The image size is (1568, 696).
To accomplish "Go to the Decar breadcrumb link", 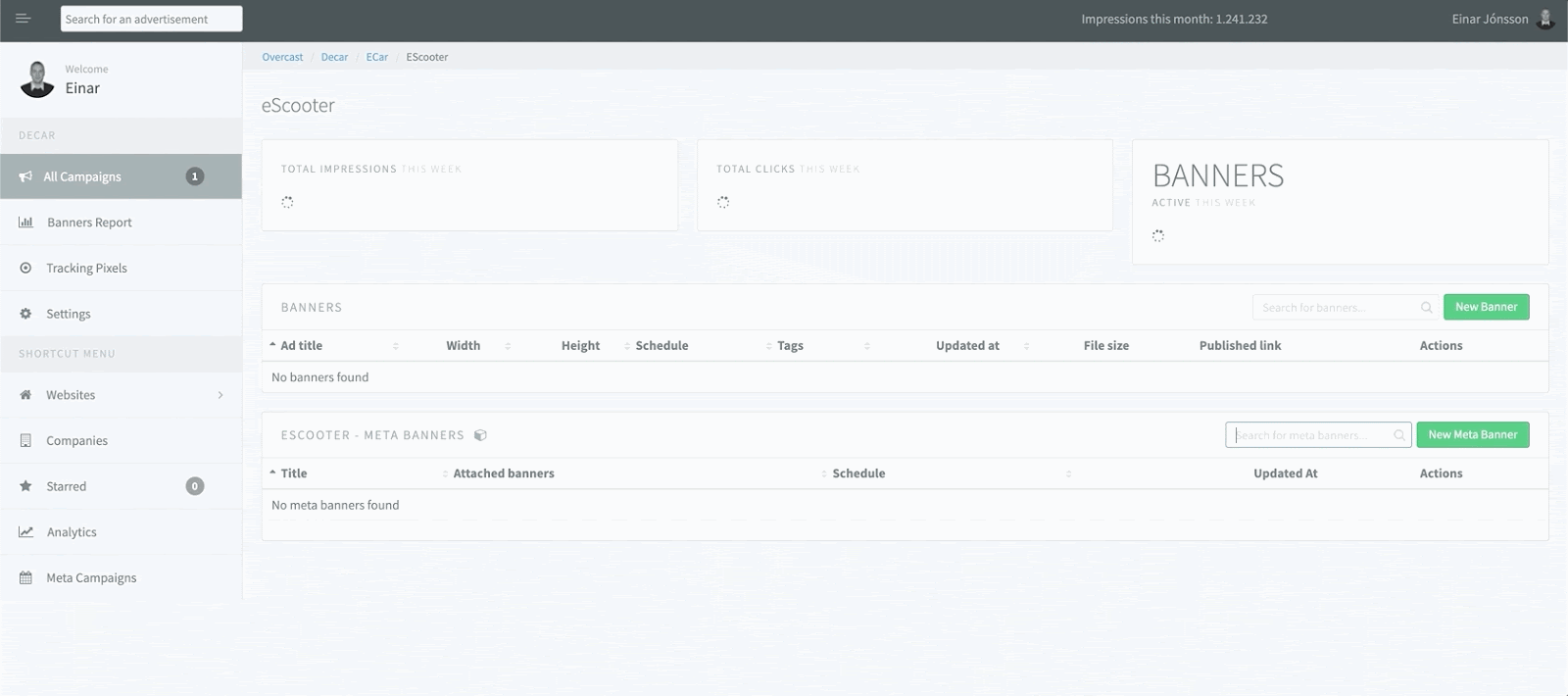I will pyautogui.click(x=334, y=57).
